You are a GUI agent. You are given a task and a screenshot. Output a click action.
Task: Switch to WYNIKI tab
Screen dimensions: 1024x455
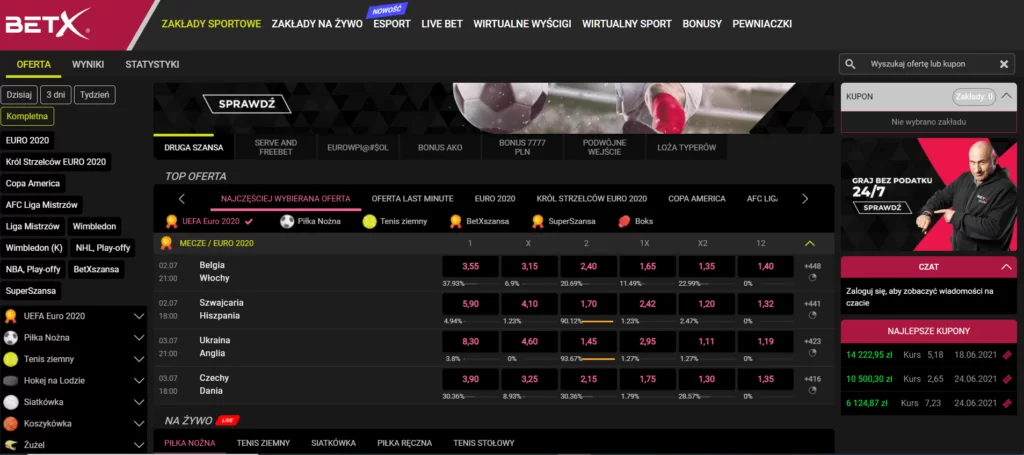(88, 65)
